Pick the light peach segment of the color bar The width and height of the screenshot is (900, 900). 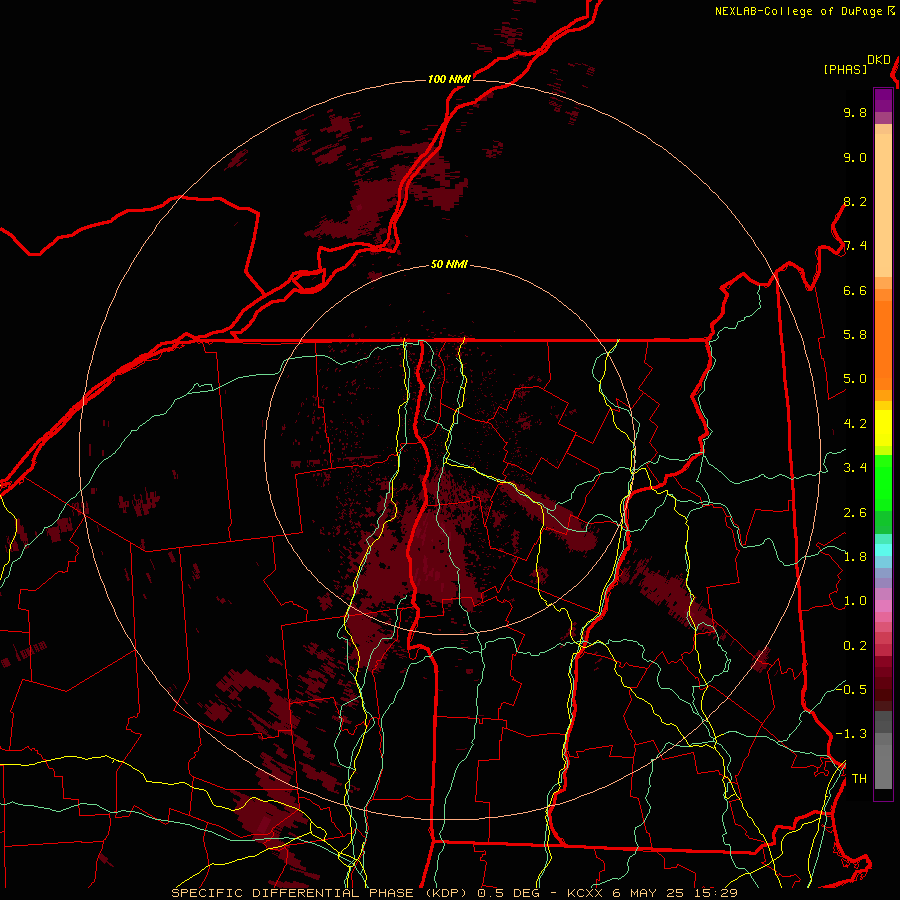point(883,205)
